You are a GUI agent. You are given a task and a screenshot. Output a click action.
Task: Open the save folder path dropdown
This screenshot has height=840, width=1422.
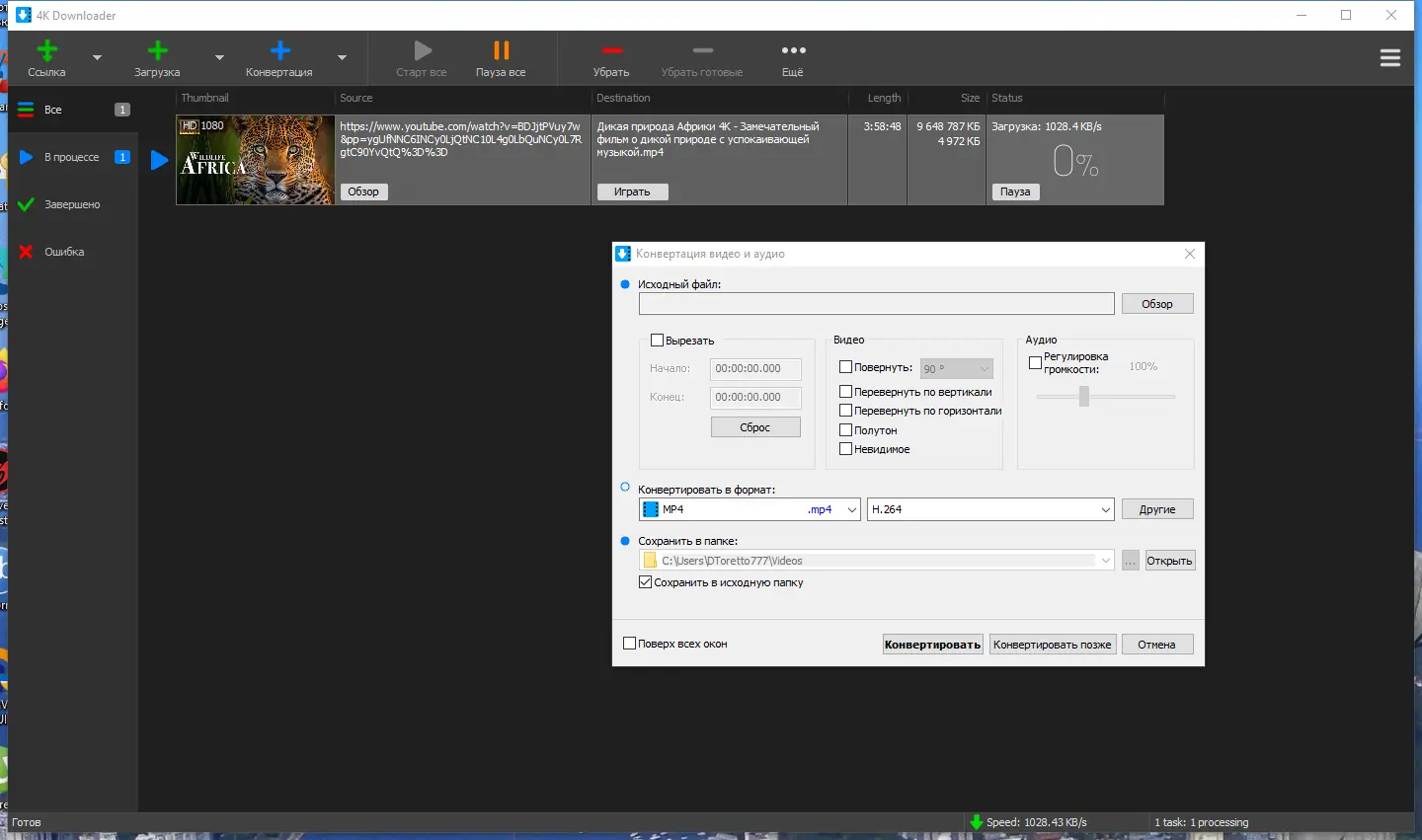pos(1105,561)
